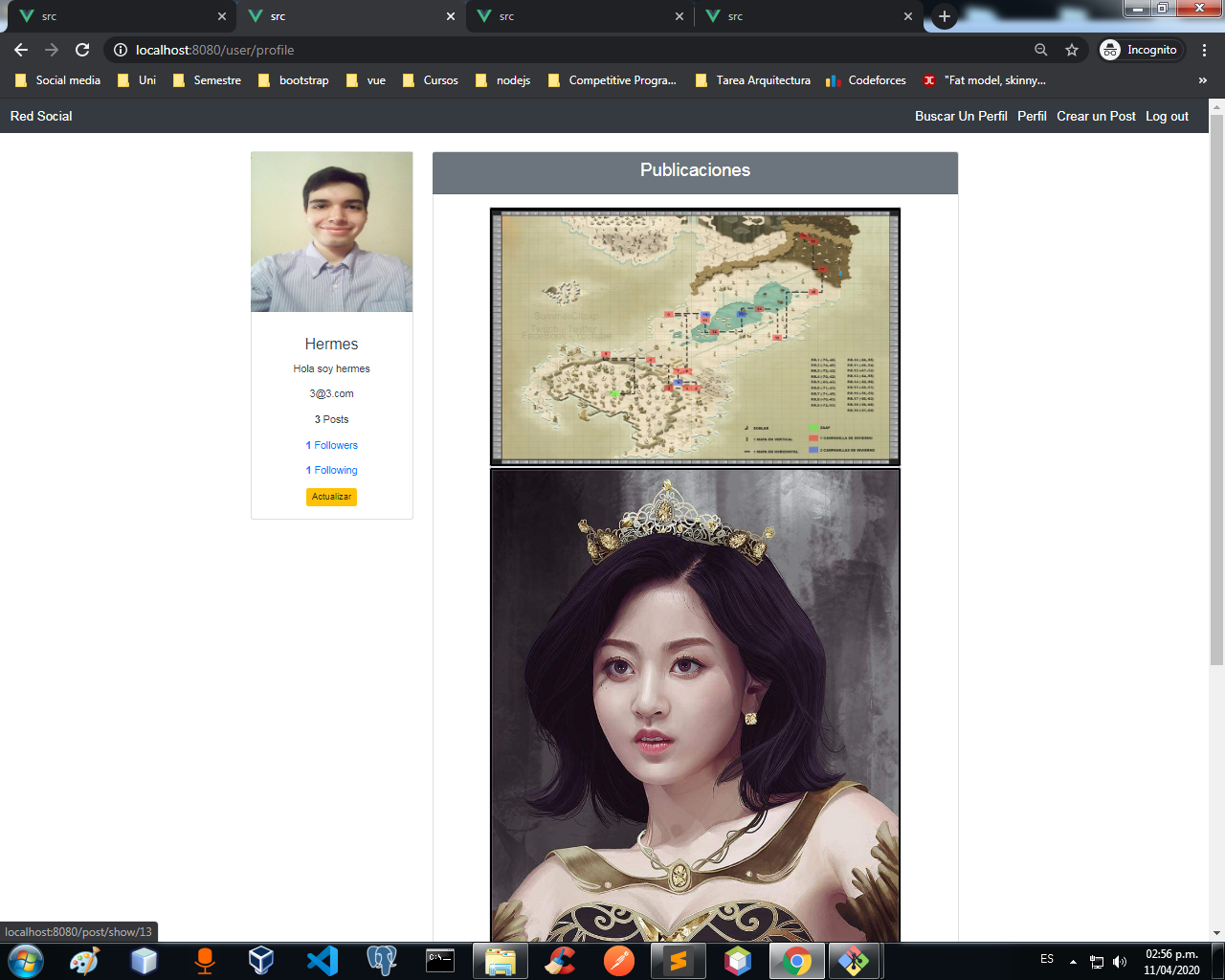The image size is (1225, 980).
Task: Open the network tray icon
Action: (x=1097, y=962)
